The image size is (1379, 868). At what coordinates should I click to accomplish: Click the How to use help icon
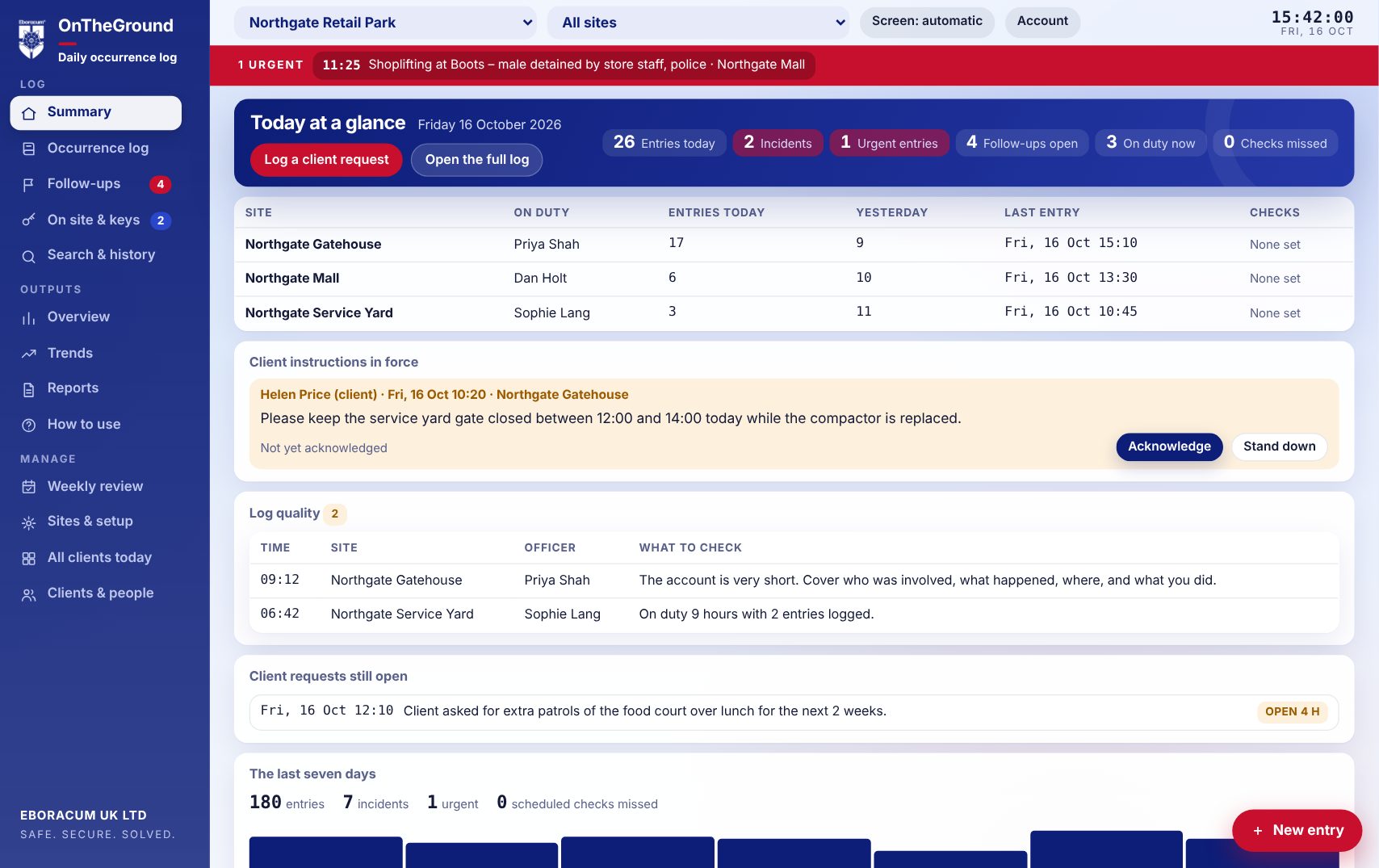point(29,425)
